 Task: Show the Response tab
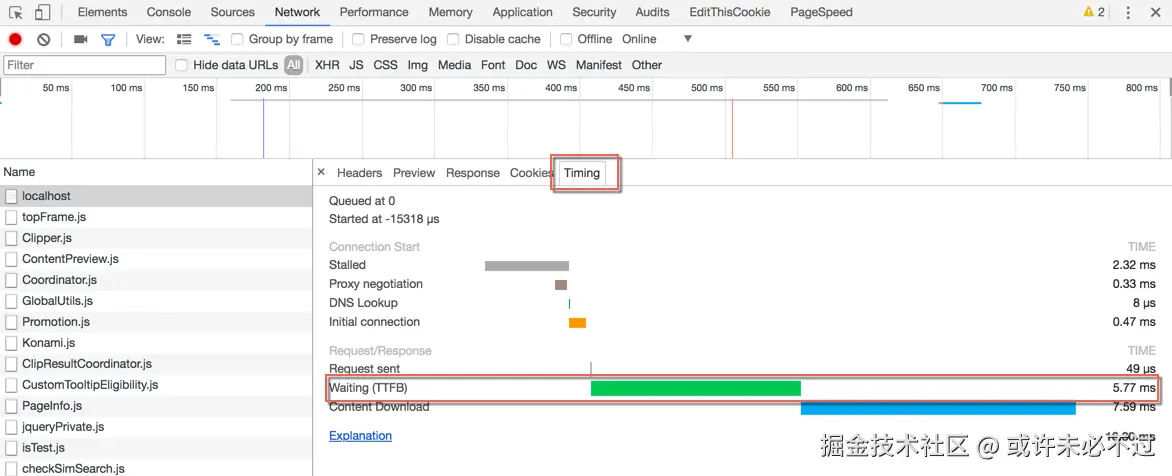[x=472, y=173]
